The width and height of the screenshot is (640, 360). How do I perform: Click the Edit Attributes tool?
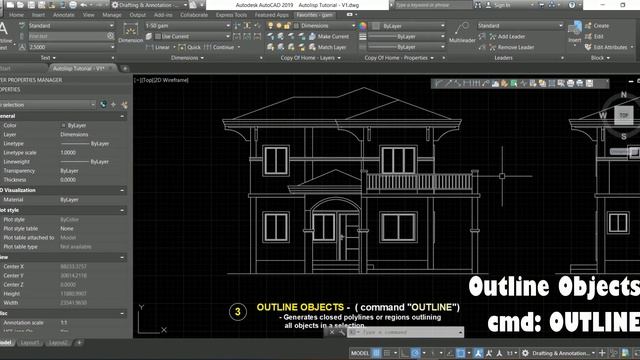pyautogui.click(x=606, y=47)
